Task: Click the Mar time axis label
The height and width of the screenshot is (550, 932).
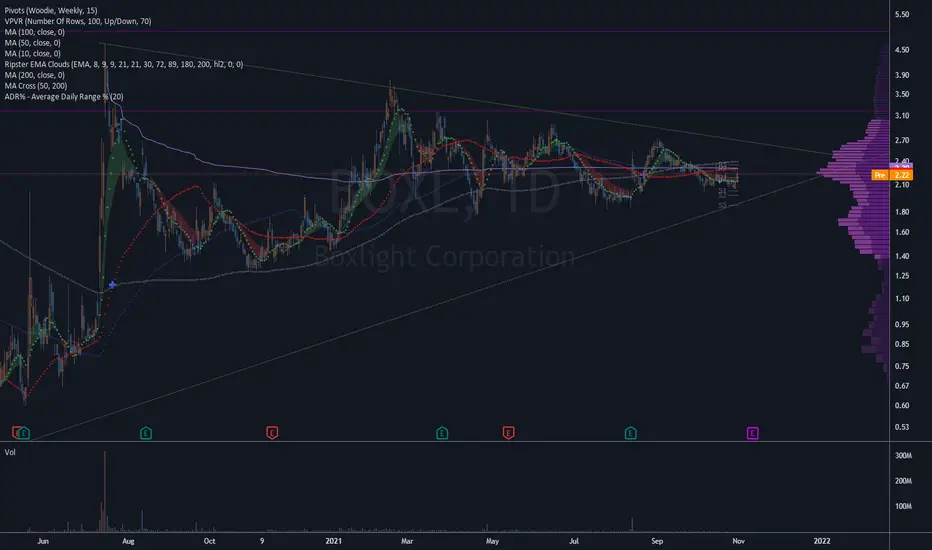Action: pos(407,541)
